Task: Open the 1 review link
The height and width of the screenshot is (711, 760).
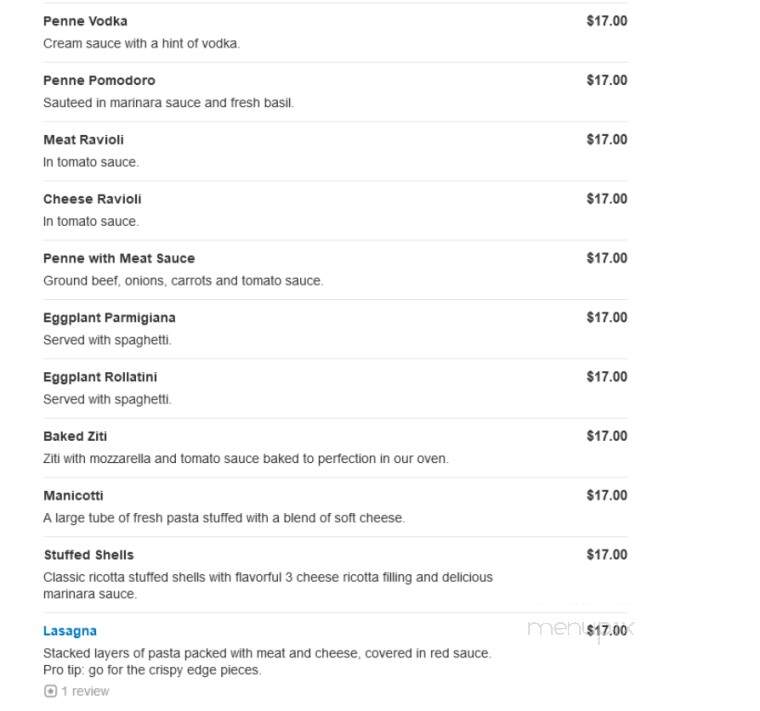Action: (x=85, y=691)
